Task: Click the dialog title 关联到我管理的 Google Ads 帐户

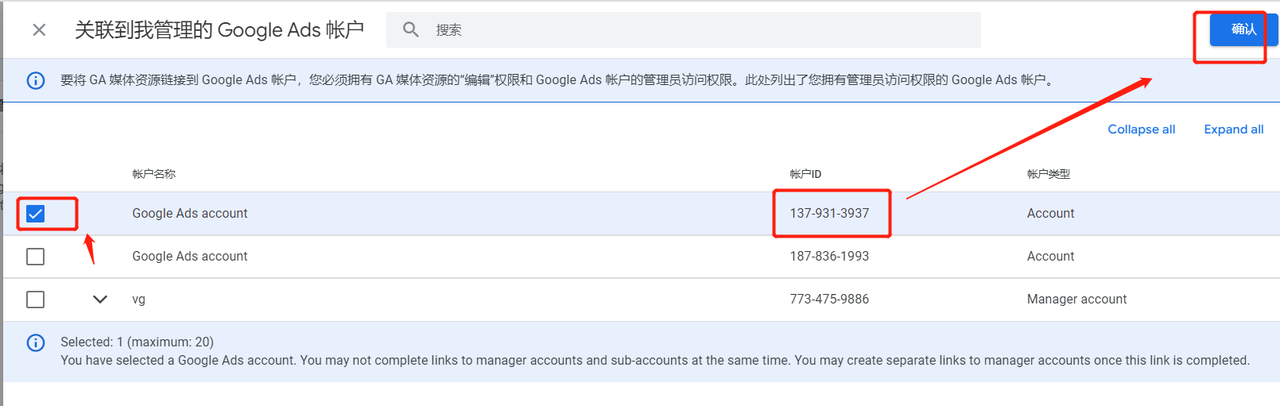Action: coord(219,30)
